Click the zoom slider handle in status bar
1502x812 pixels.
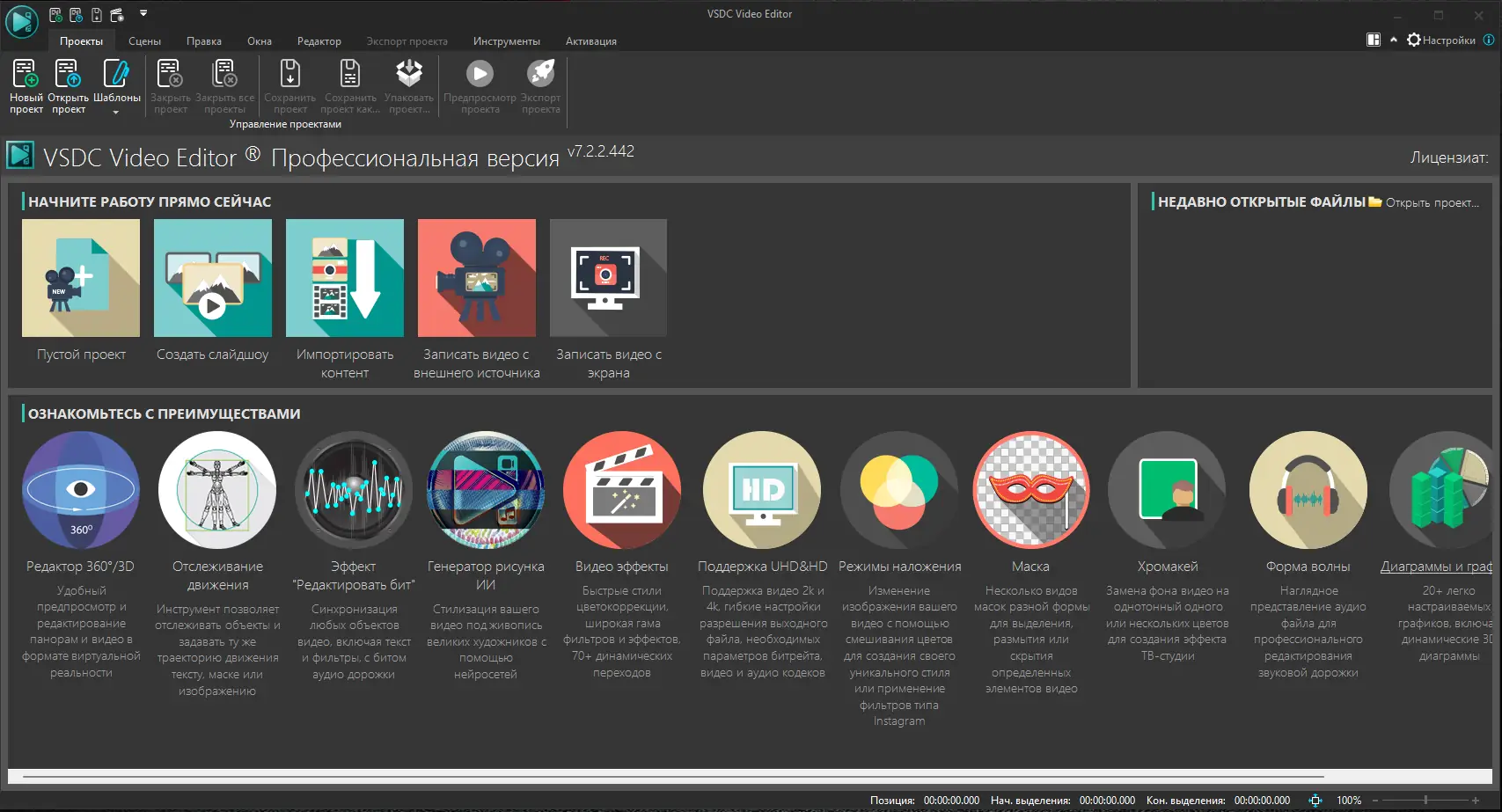point(1425,801)
